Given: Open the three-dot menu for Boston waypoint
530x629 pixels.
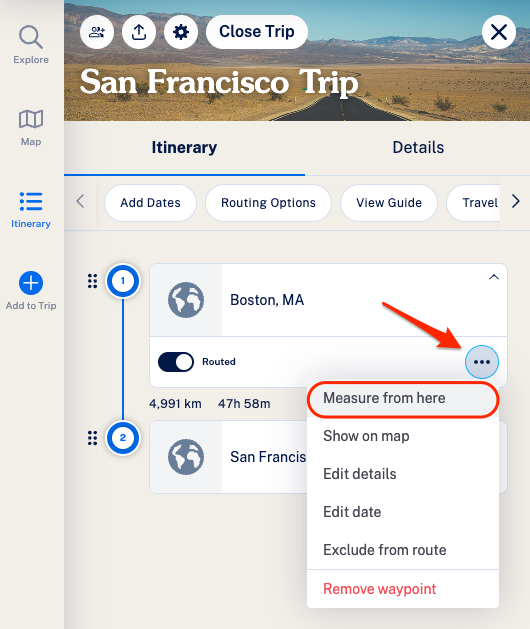Looking at the screenshot, I should 482,362.
